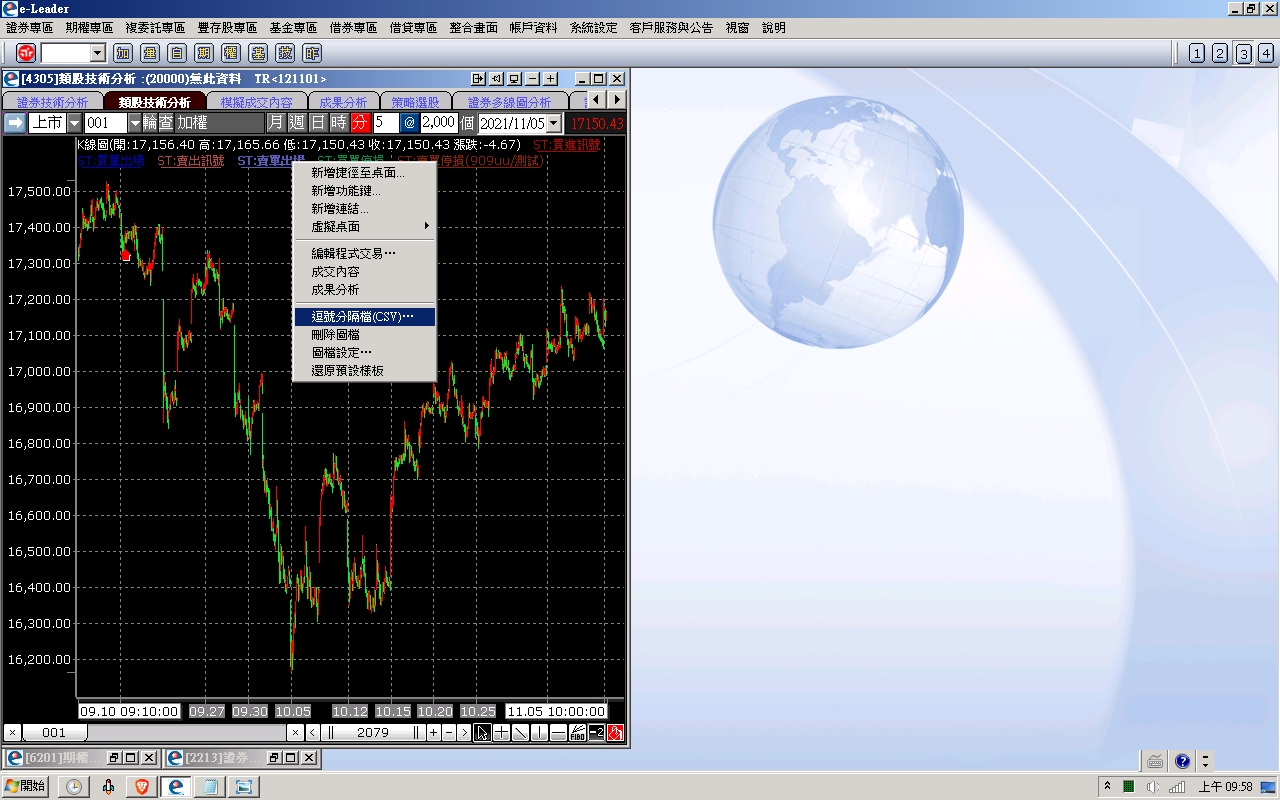1280x800 pixels.
Task: Switch to 策略選股 tab
Action: pyautogui.click(x=415, y=102)
